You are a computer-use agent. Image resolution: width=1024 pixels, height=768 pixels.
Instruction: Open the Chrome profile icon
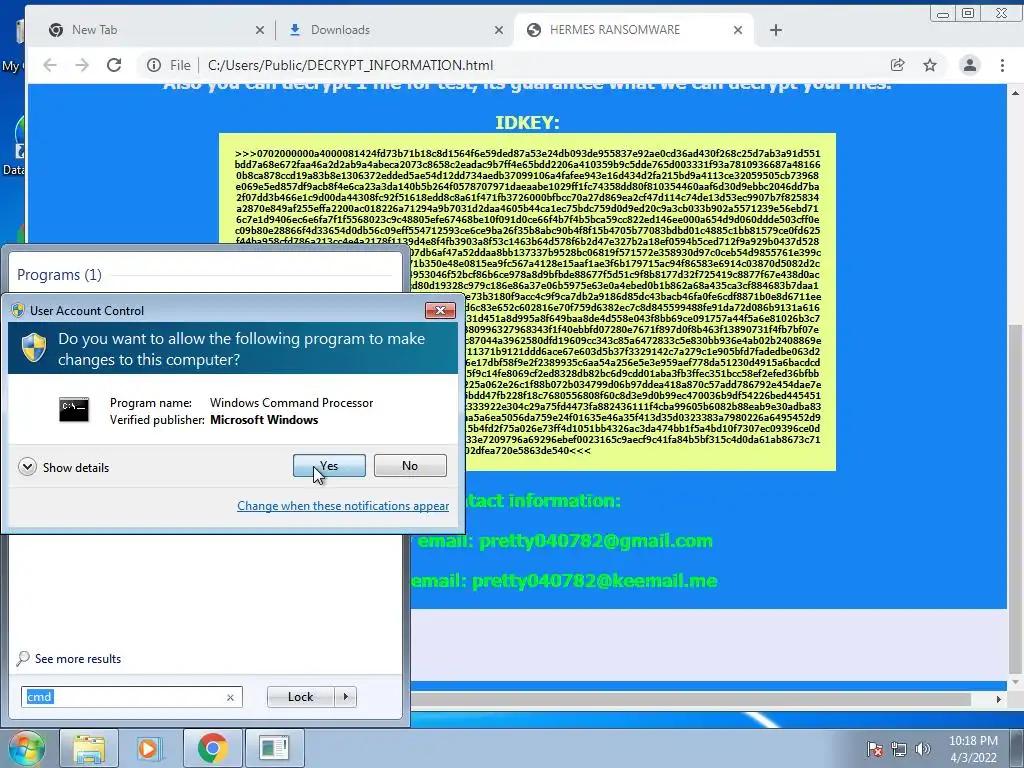[x=970, y=65]
